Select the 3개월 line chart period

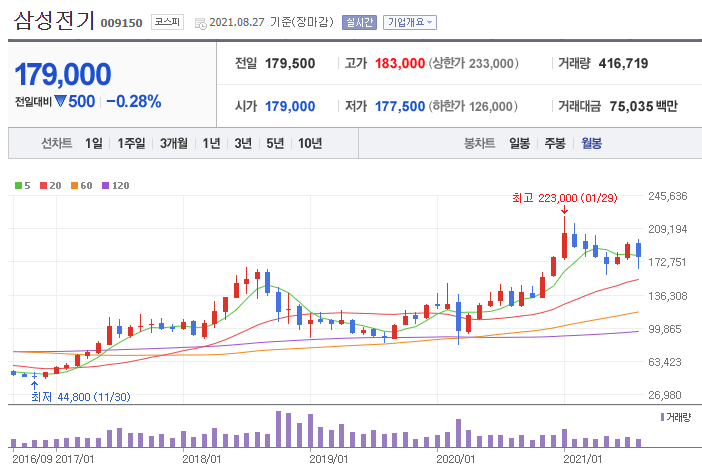click(x=174, y=143)
